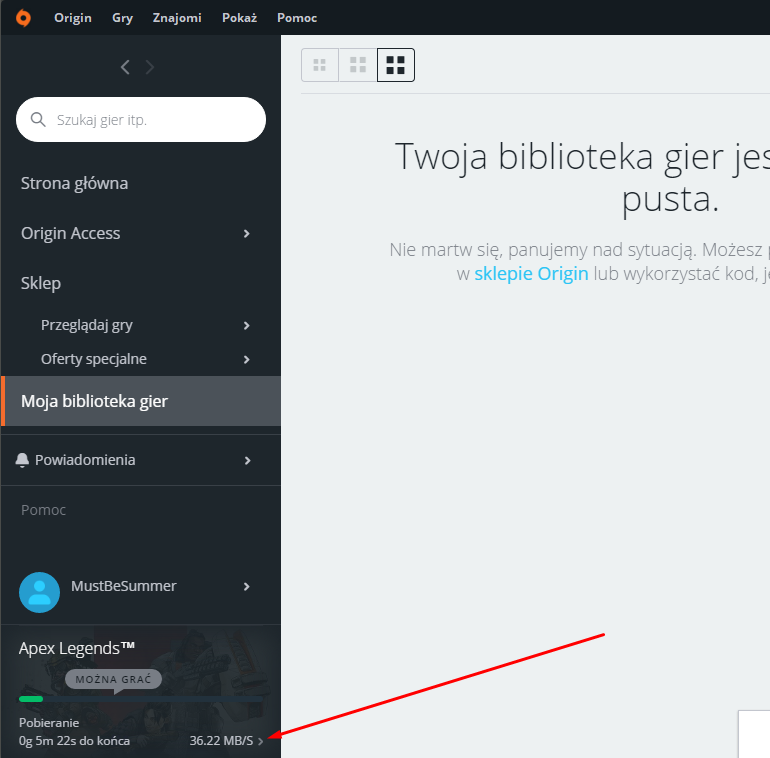Click the Apex Legends™ download title
770x758 pixels.
click(77, 648)
